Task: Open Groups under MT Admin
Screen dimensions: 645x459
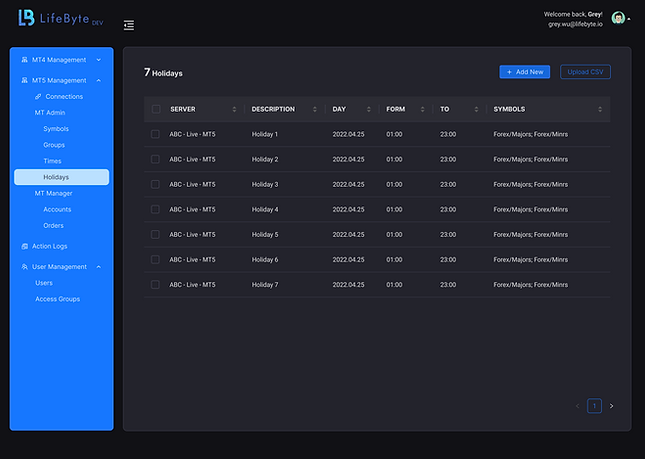Action: pos(54,145)
